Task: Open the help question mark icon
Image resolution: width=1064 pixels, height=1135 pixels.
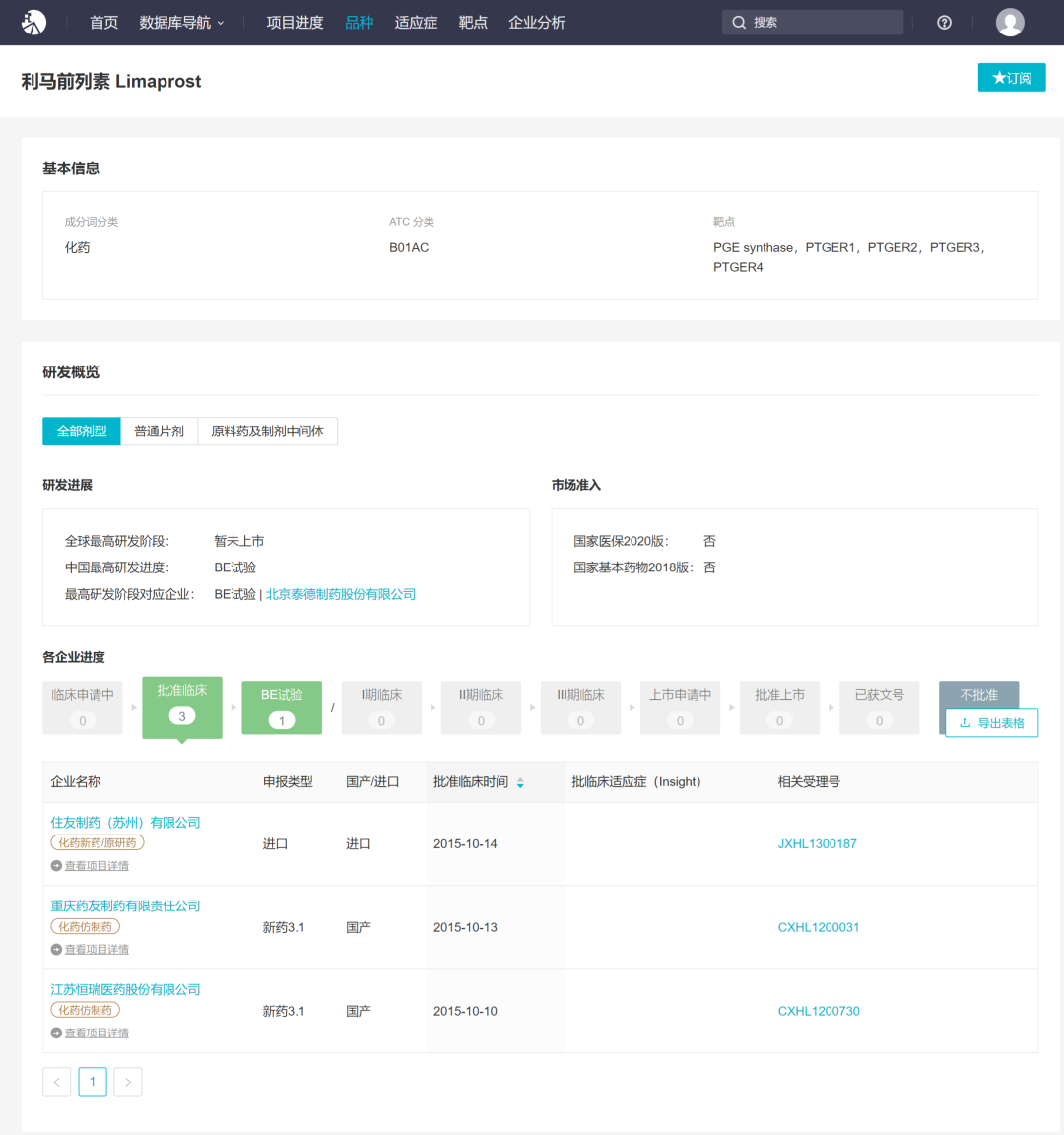Action: 944,23
